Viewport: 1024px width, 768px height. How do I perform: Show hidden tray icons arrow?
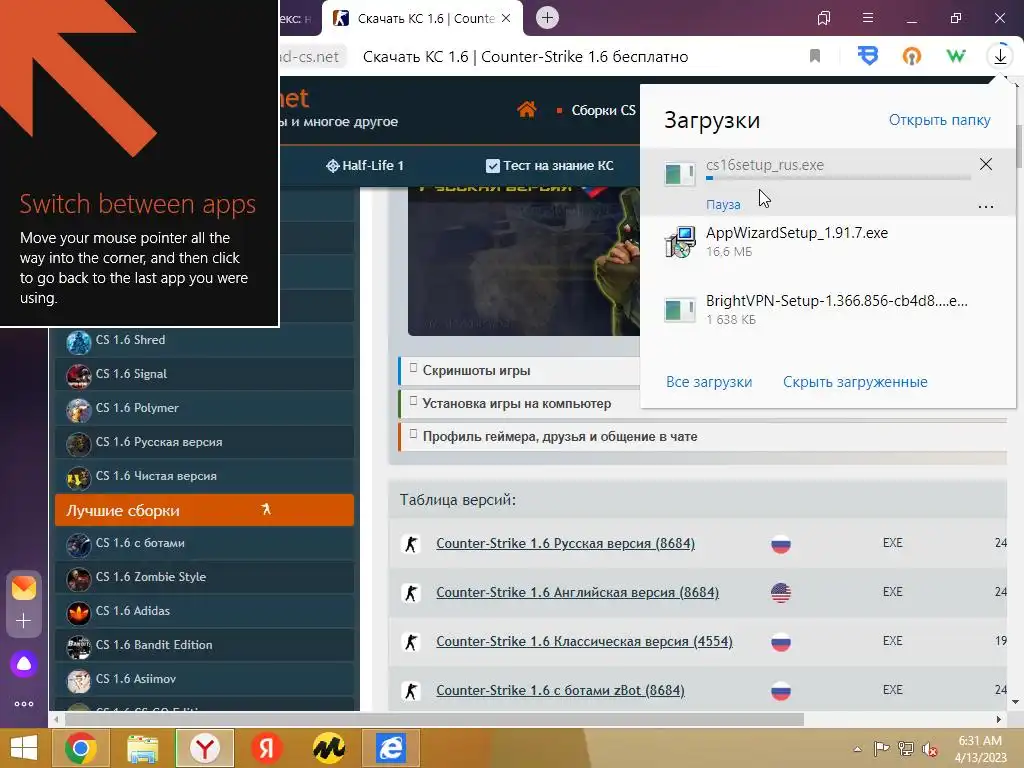click(x=857, y=748)
